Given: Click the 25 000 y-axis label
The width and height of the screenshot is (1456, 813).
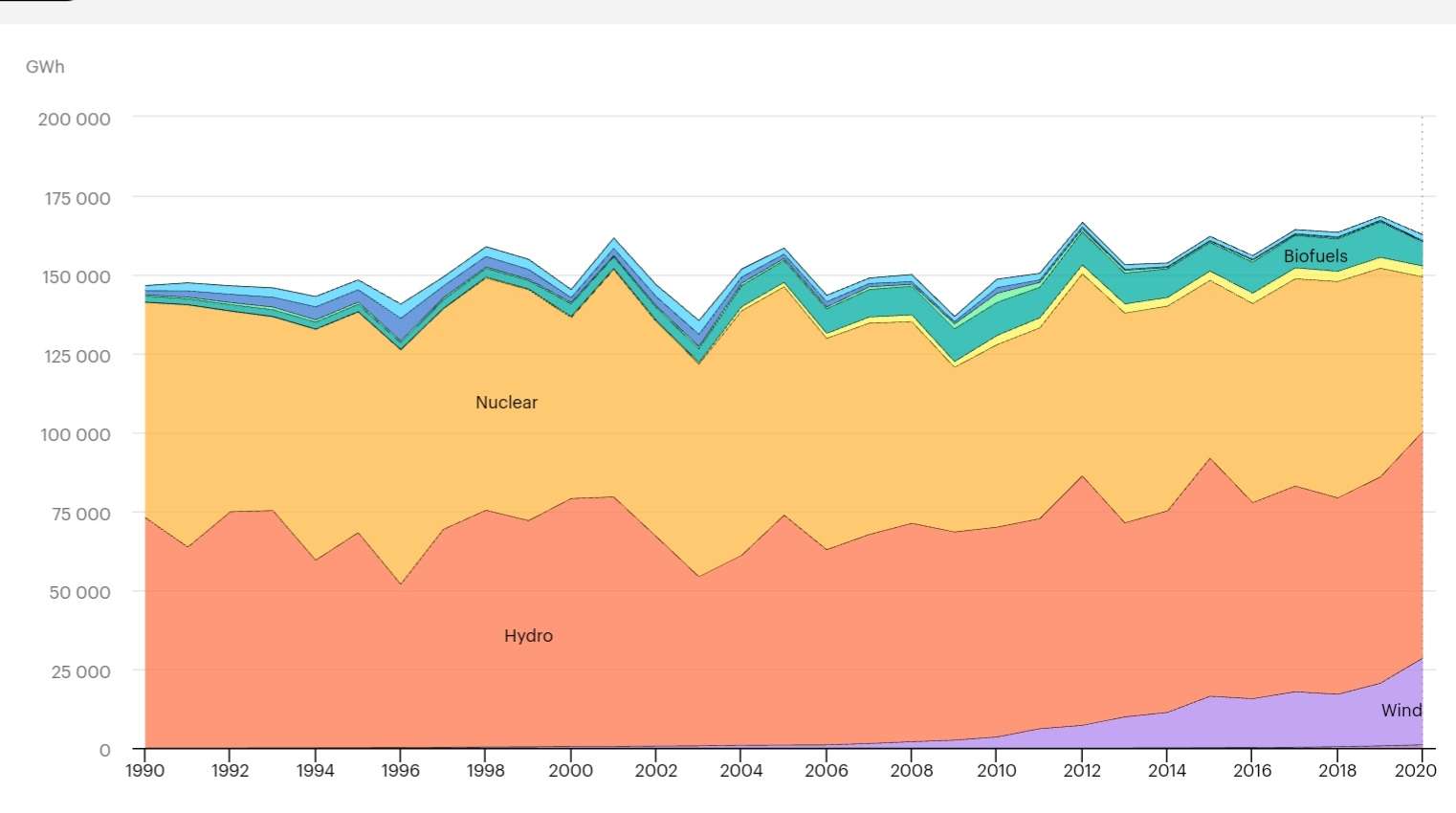Looking at the screenshot, I should click(x=78, y=672).
